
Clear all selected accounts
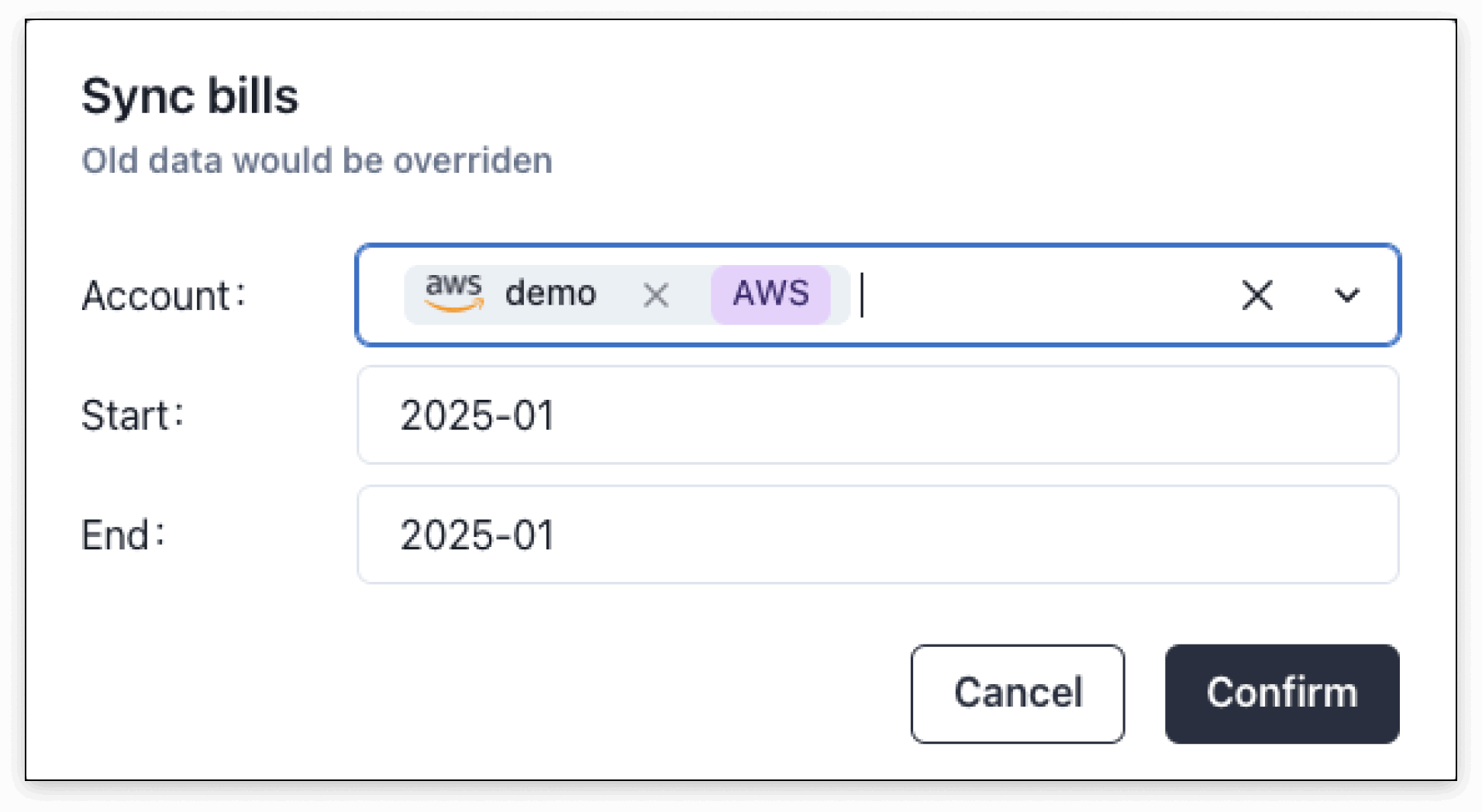(1256, 294)
